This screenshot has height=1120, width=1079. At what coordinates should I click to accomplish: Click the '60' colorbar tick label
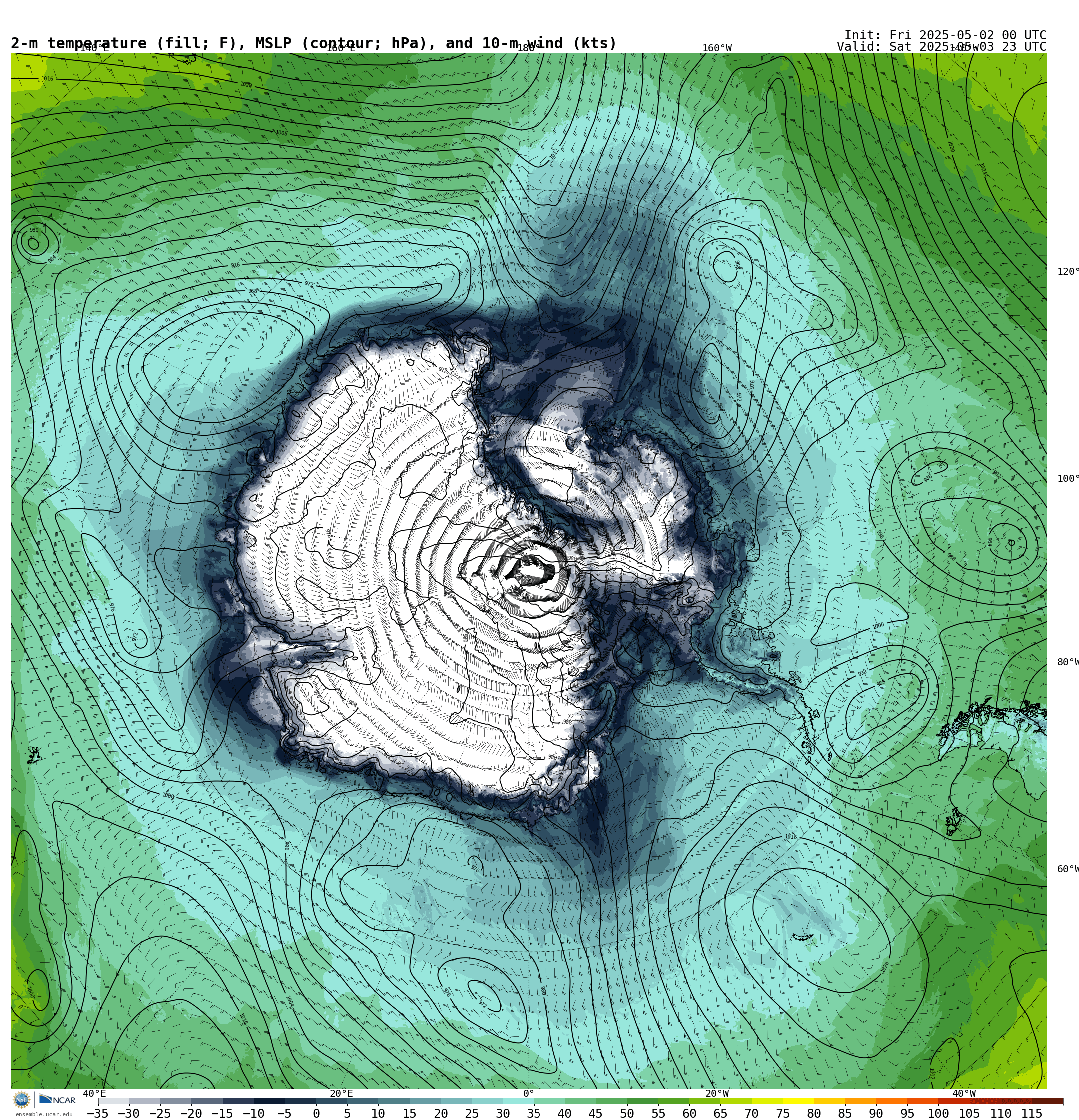tap(689, 1113)
